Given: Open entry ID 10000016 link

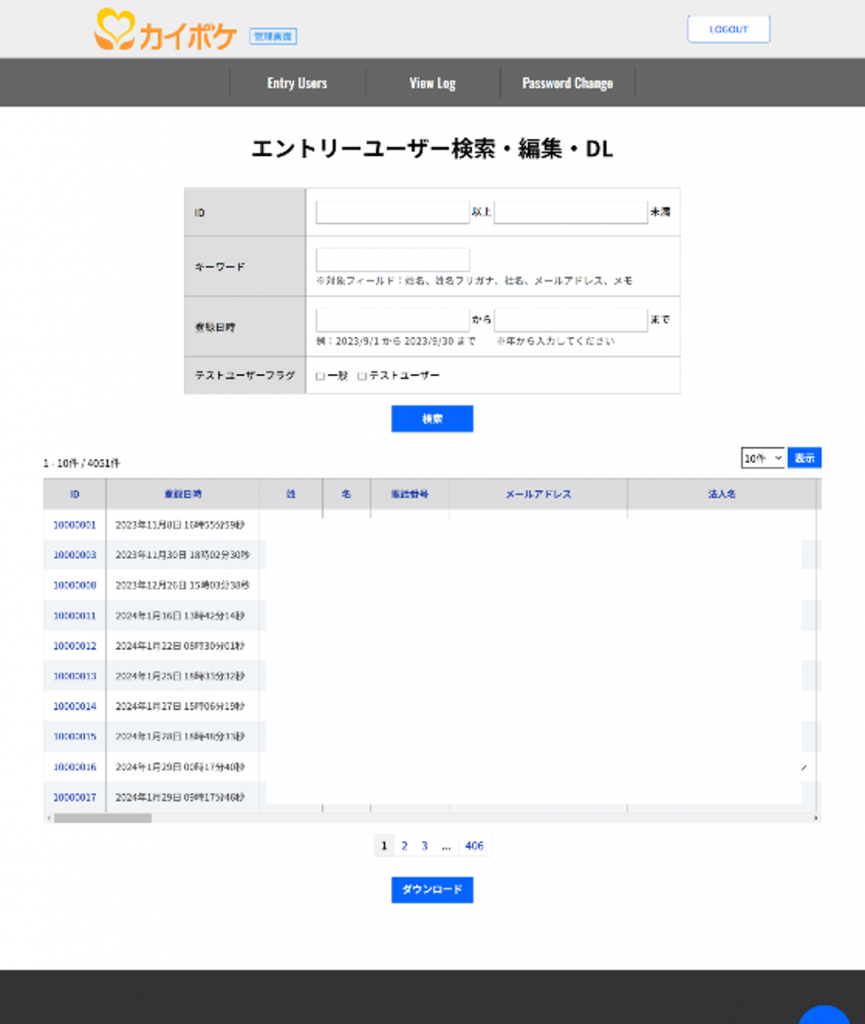Looking at the screenshot, I should click(x=74, y=767).
